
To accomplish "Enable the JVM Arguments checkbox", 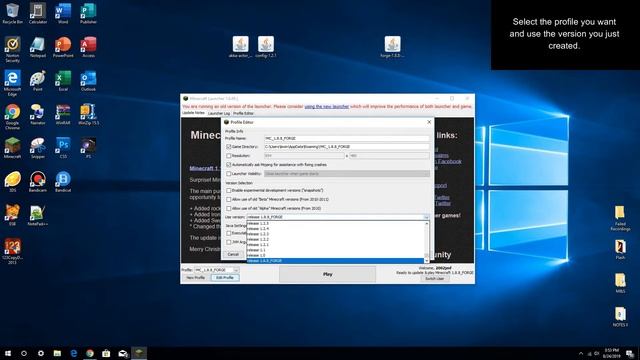I will (x=229, y=242).
